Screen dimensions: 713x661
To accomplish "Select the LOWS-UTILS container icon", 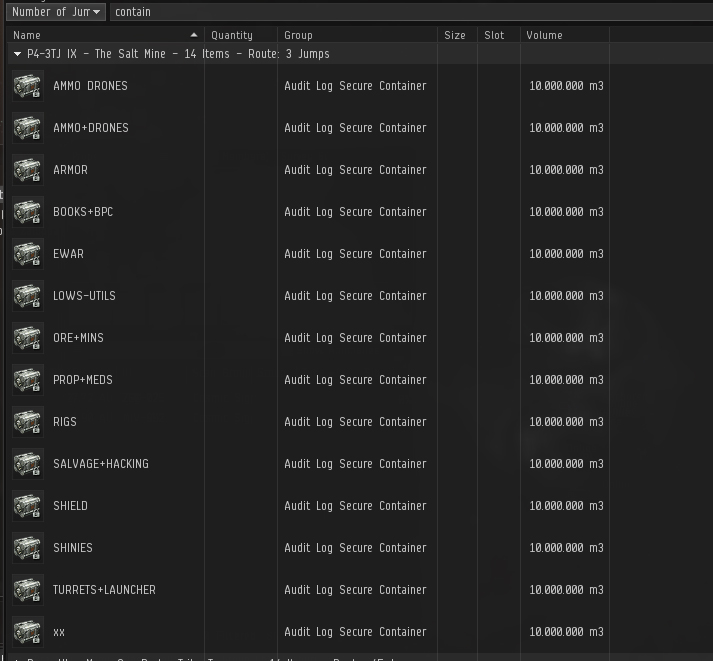I will click(28, 295).
